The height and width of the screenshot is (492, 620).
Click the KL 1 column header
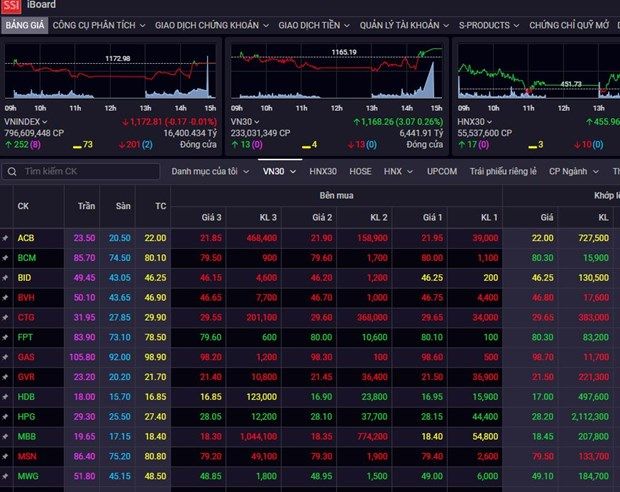(x=489, y=217)
